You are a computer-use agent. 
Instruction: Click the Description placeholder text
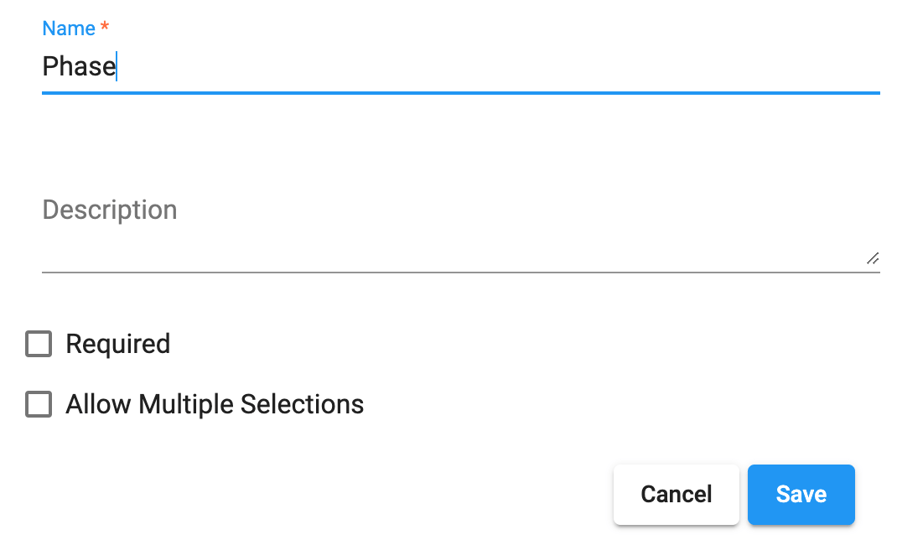(110, 210)
